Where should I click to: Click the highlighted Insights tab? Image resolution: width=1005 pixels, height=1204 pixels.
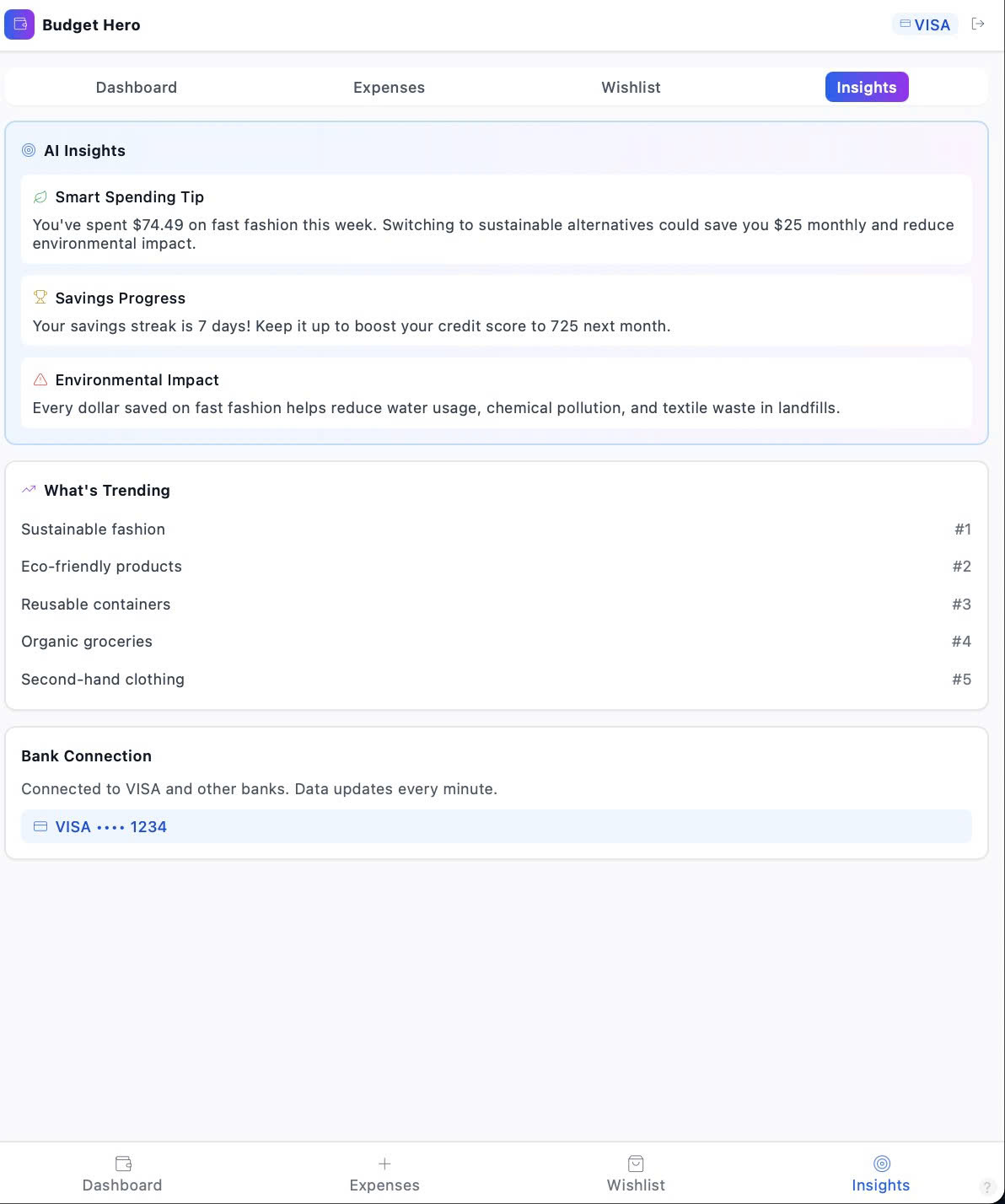click(866, 87)
